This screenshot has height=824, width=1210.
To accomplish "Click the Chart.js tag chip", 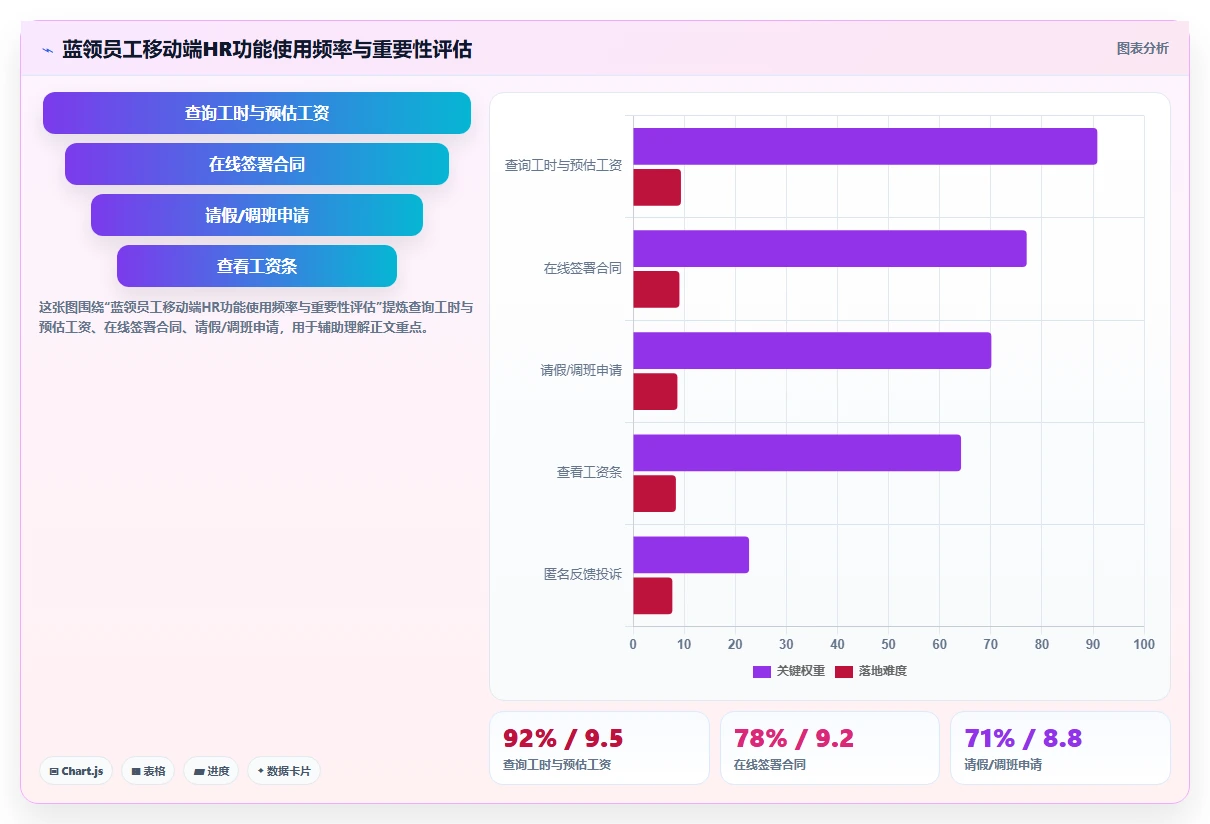I will (76, 771).
